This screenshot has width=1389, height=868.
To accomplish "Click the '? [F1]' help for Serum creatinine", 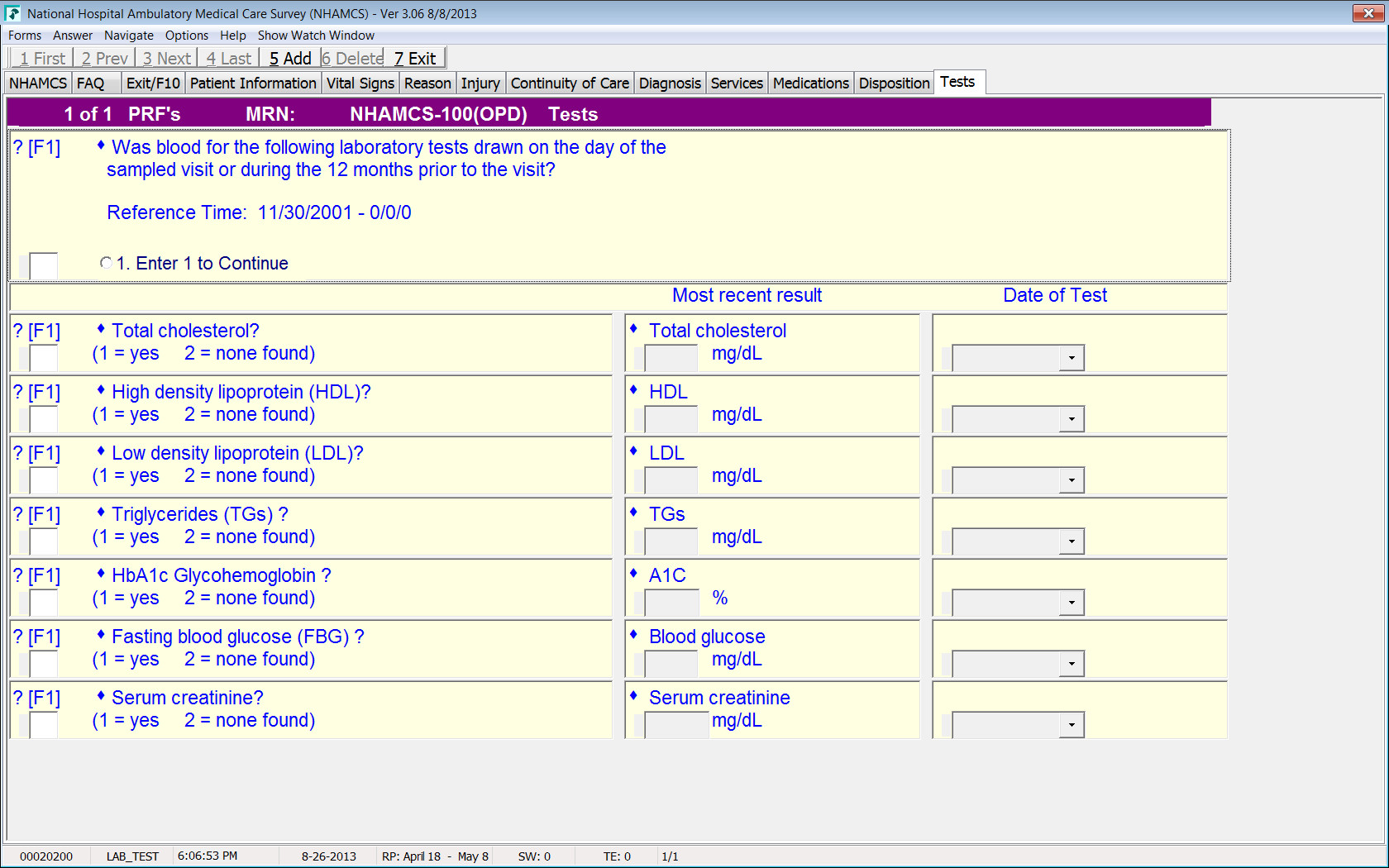I will (x=37, y=698).
